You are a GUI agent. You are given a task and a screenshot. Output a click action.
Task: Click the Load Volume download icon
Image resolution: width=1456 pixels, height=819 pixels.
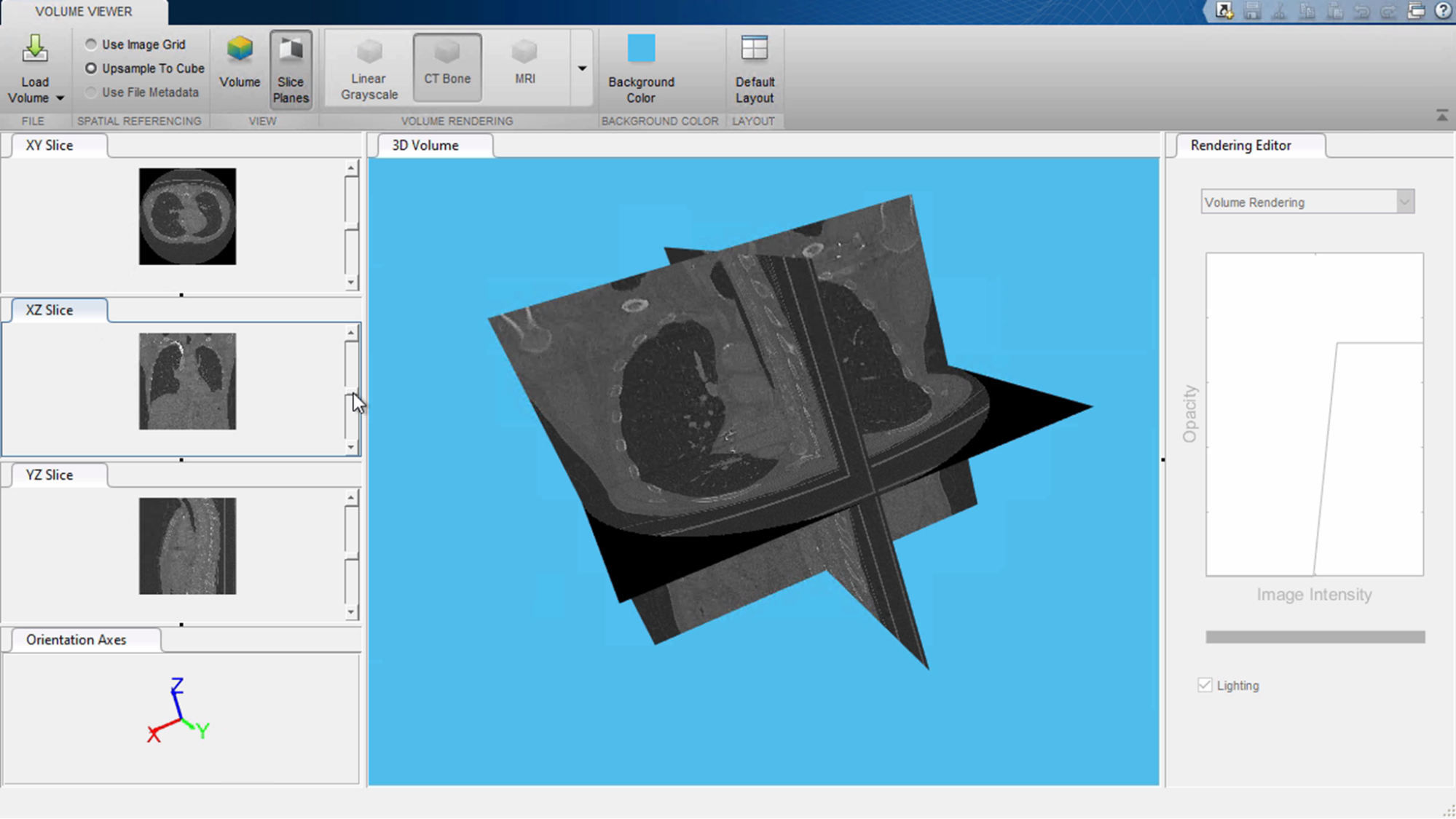[34, 49]
